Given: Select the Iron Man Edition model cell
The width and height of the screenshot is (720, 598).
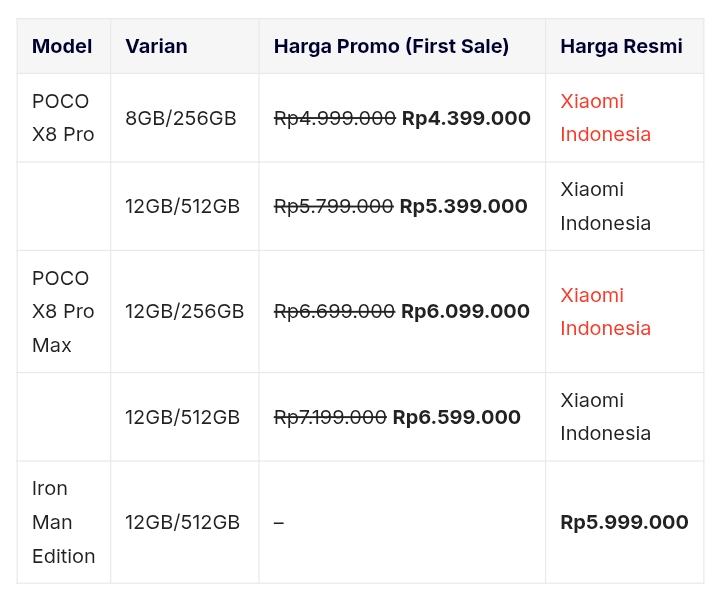Looking at the screenshot, I should coord(63,522).
